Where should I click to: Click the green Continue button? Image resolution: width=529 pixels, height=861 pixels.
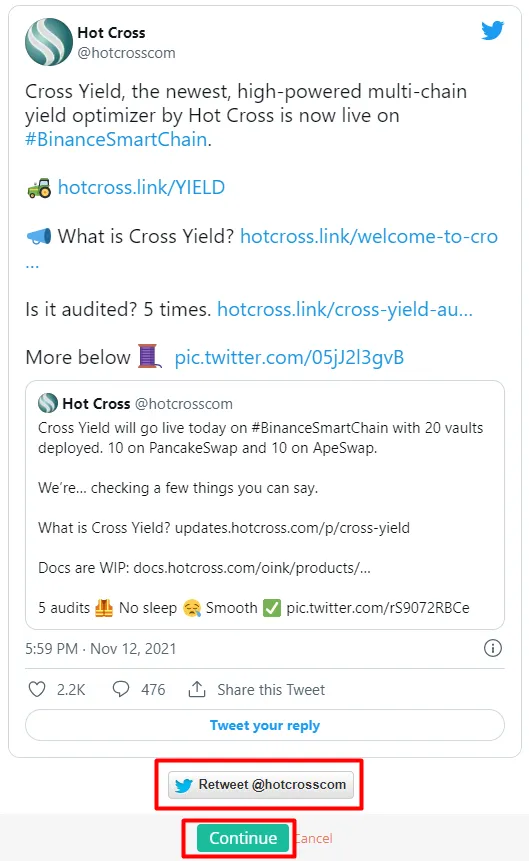coord(243,838)
